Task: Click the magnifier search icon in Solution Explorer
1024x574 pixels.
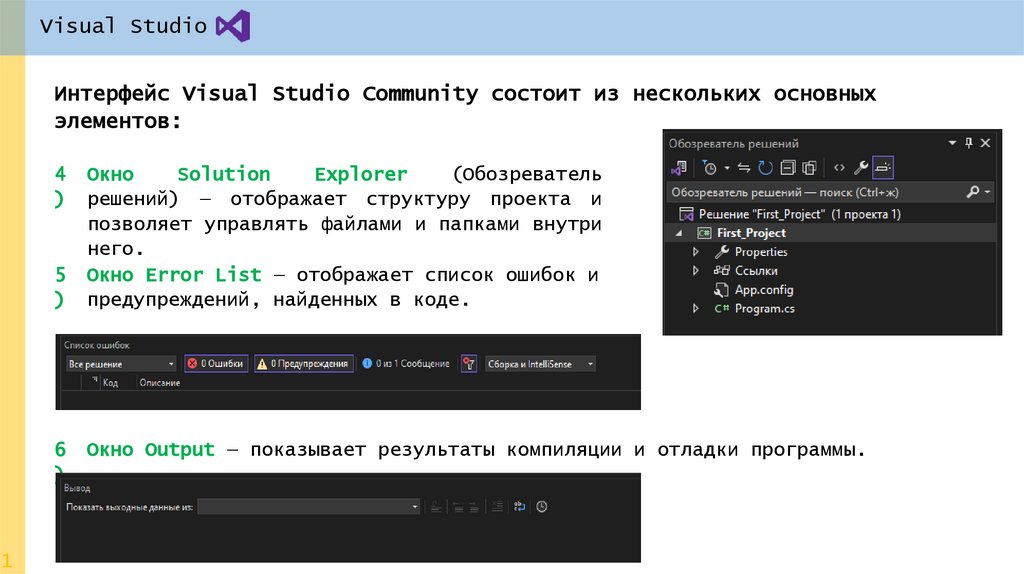Action: (973, 192)
